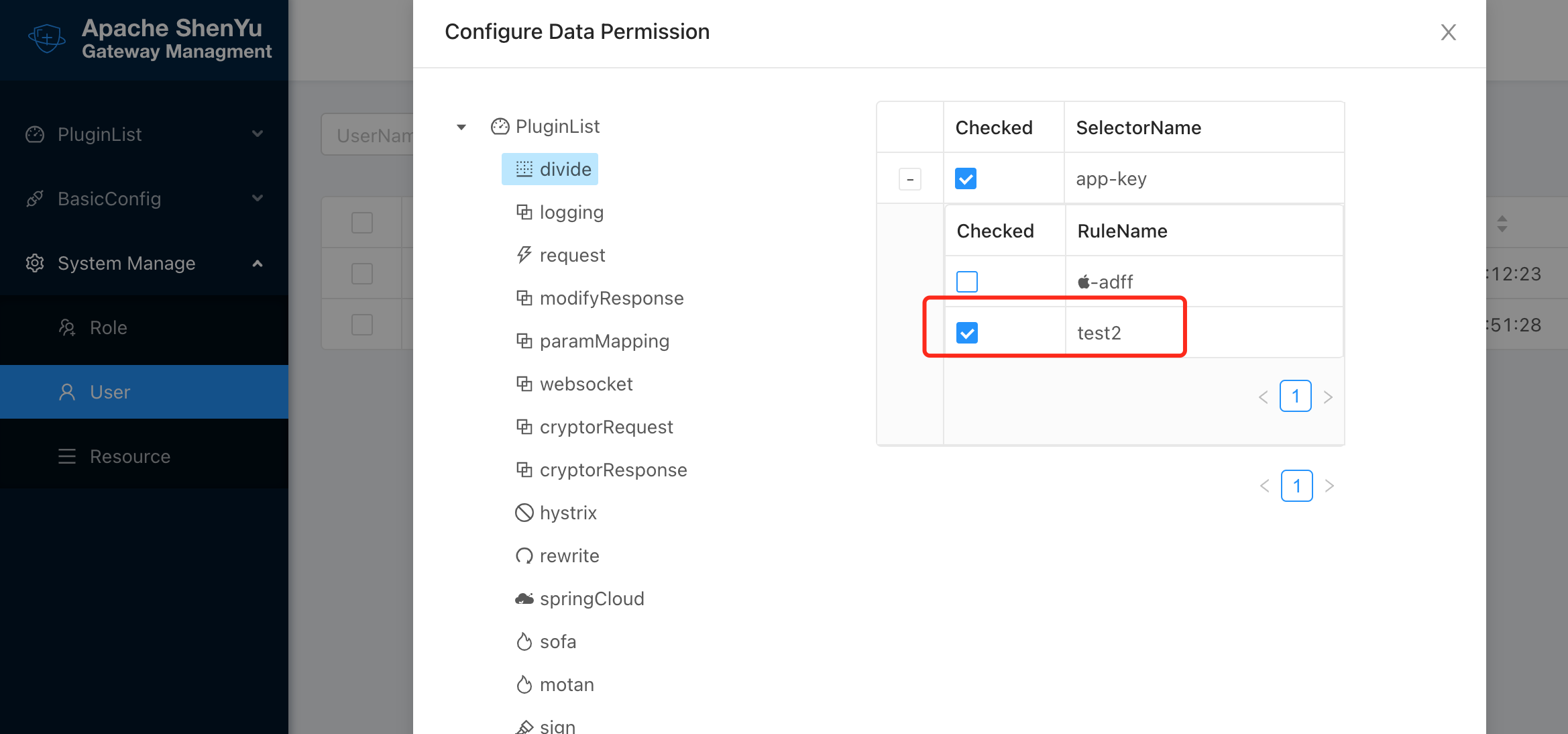Click the sofa flame icon

[x=524, y=642]
